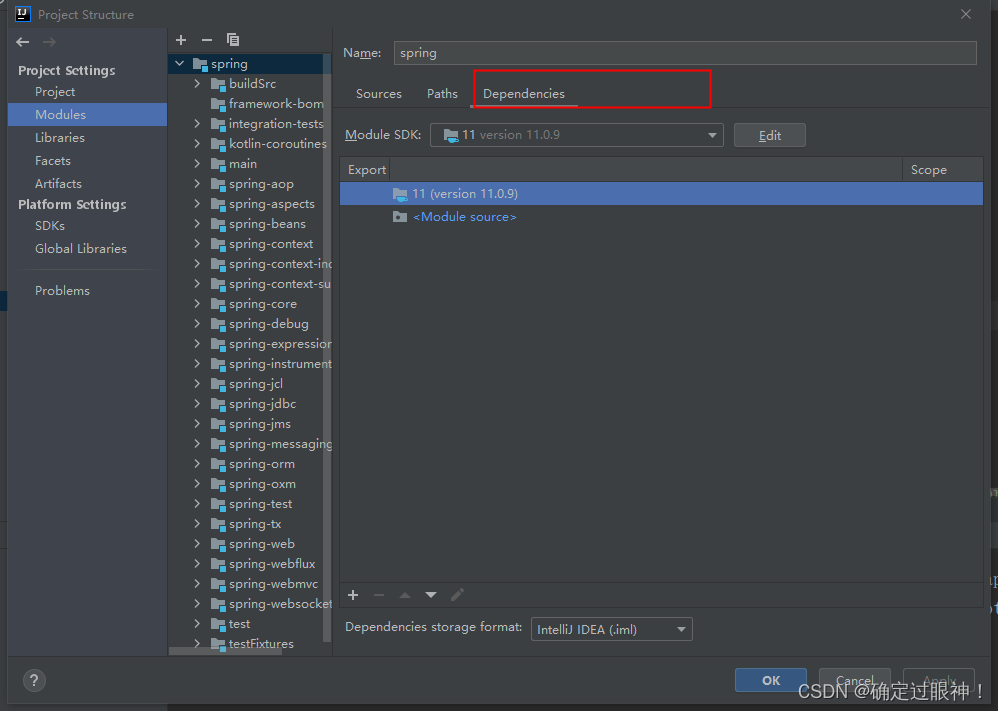Edit dependency with the pencil icon
Screen dimensions: 998x711
point(457,595)
